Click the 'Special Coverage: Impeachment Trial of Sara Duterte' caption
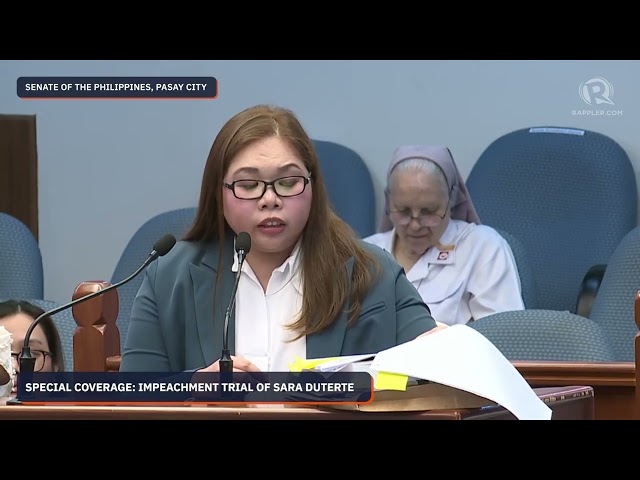The width and height of the screenshot is (640, 480). coord(195,388)
